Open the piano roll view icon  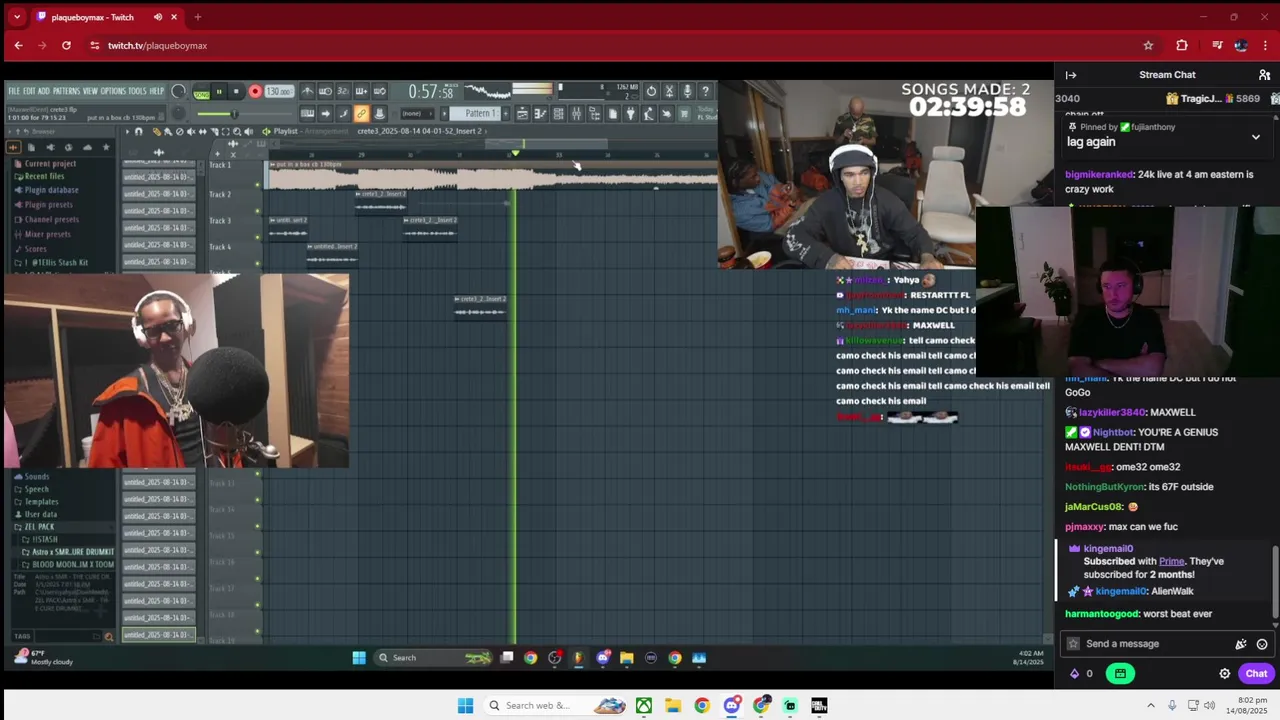point(540,114)
